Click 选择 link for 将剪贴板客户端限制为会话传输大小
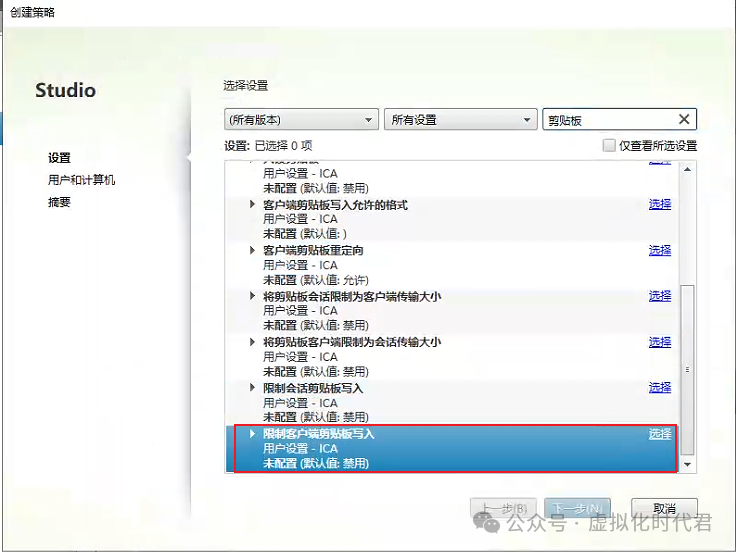The height and width of the screenshot is (552, 736). (x=660, y=342)
